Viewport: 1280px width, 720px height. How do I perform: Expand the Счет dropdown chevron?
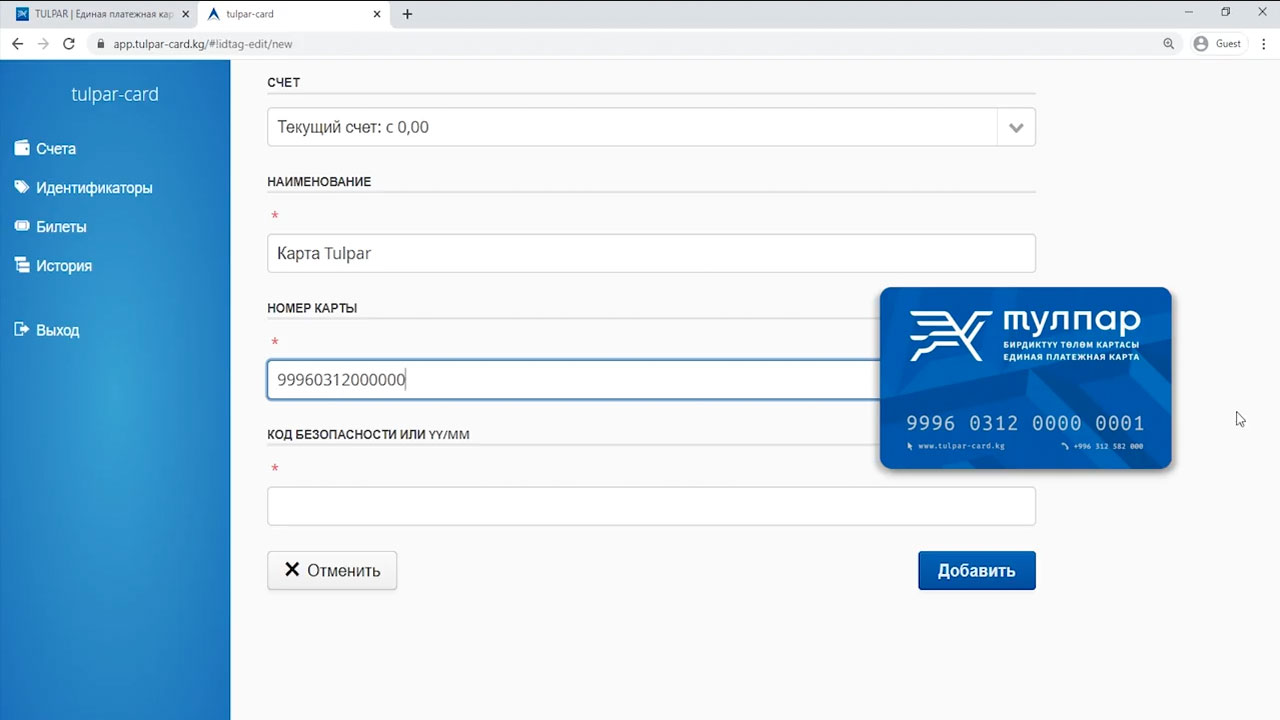pos(1016,127)
